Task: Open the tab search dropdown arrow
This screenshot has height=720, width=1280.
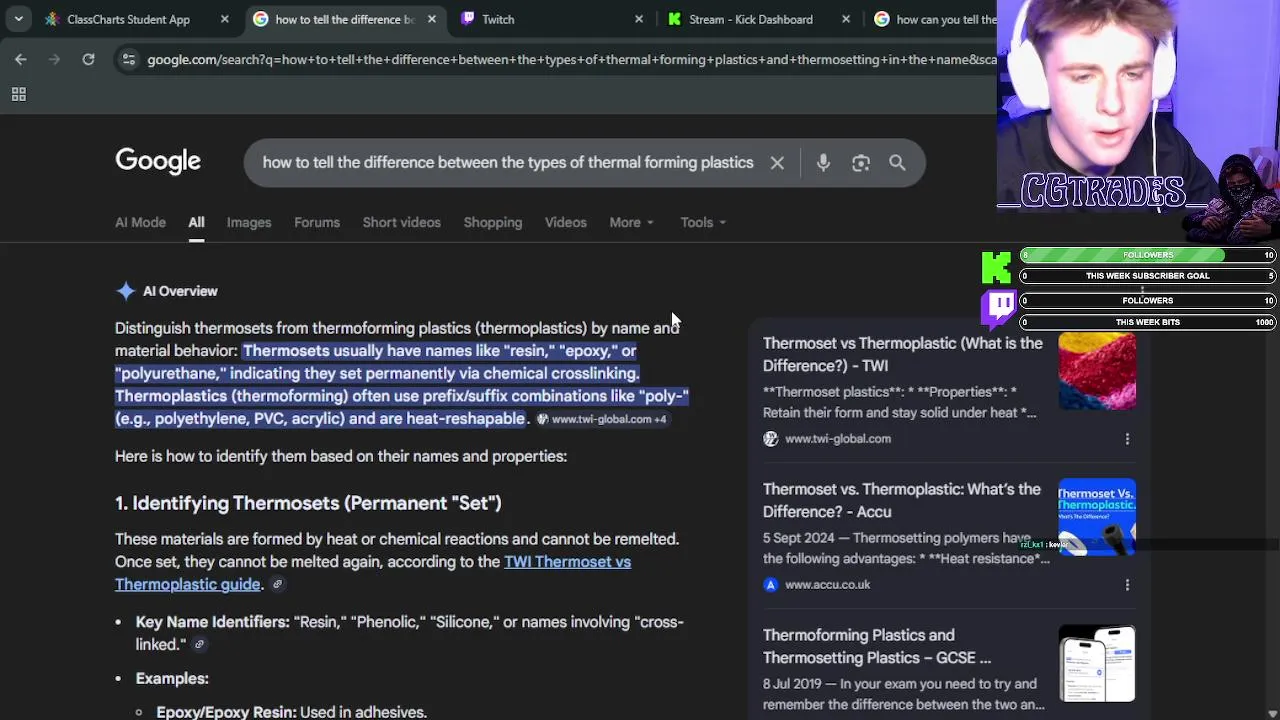Action: click(x=18, y=19)
